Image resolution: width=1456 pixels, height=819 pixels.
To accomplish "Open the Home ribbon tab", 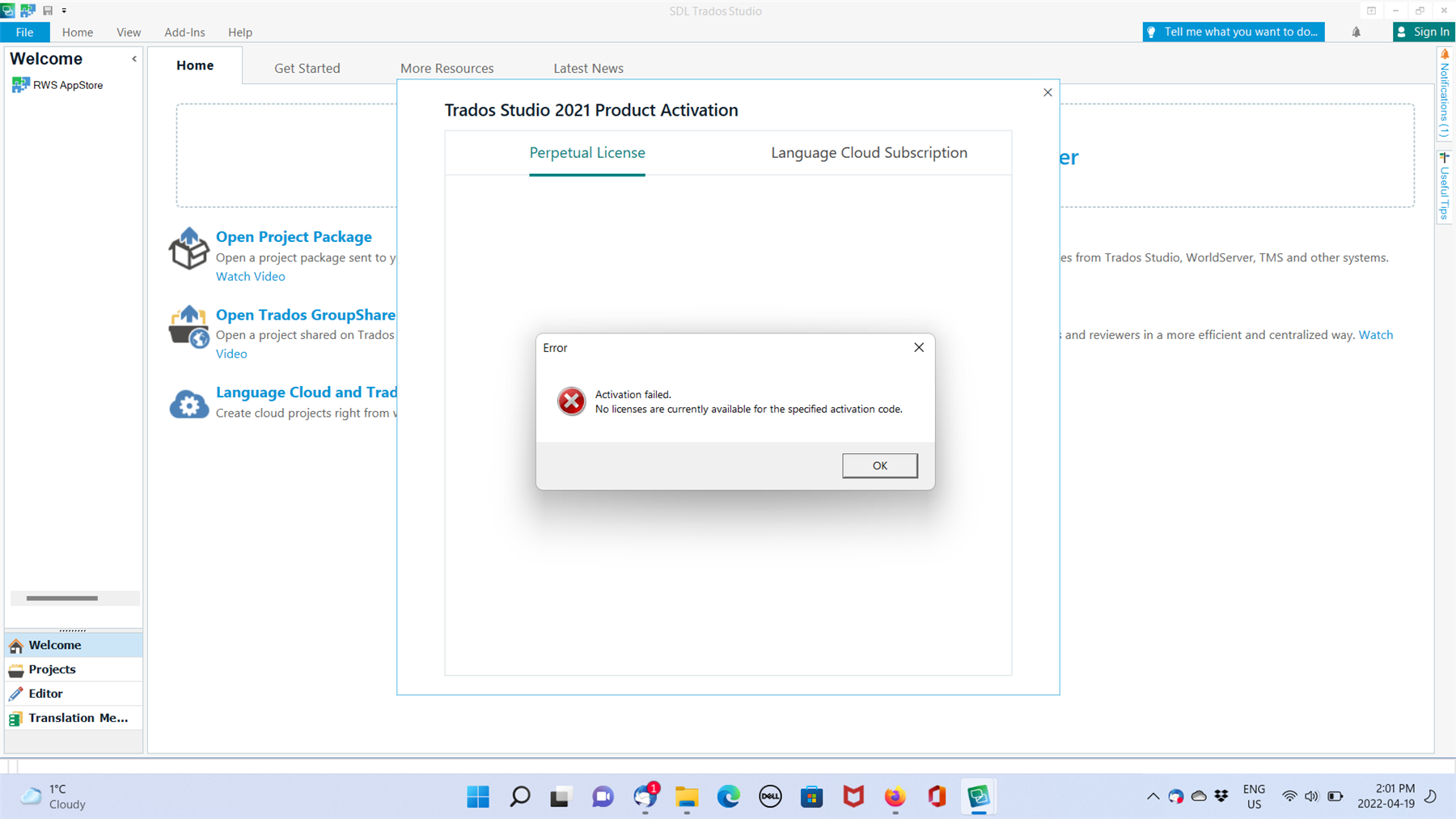I will coord(78,32).
